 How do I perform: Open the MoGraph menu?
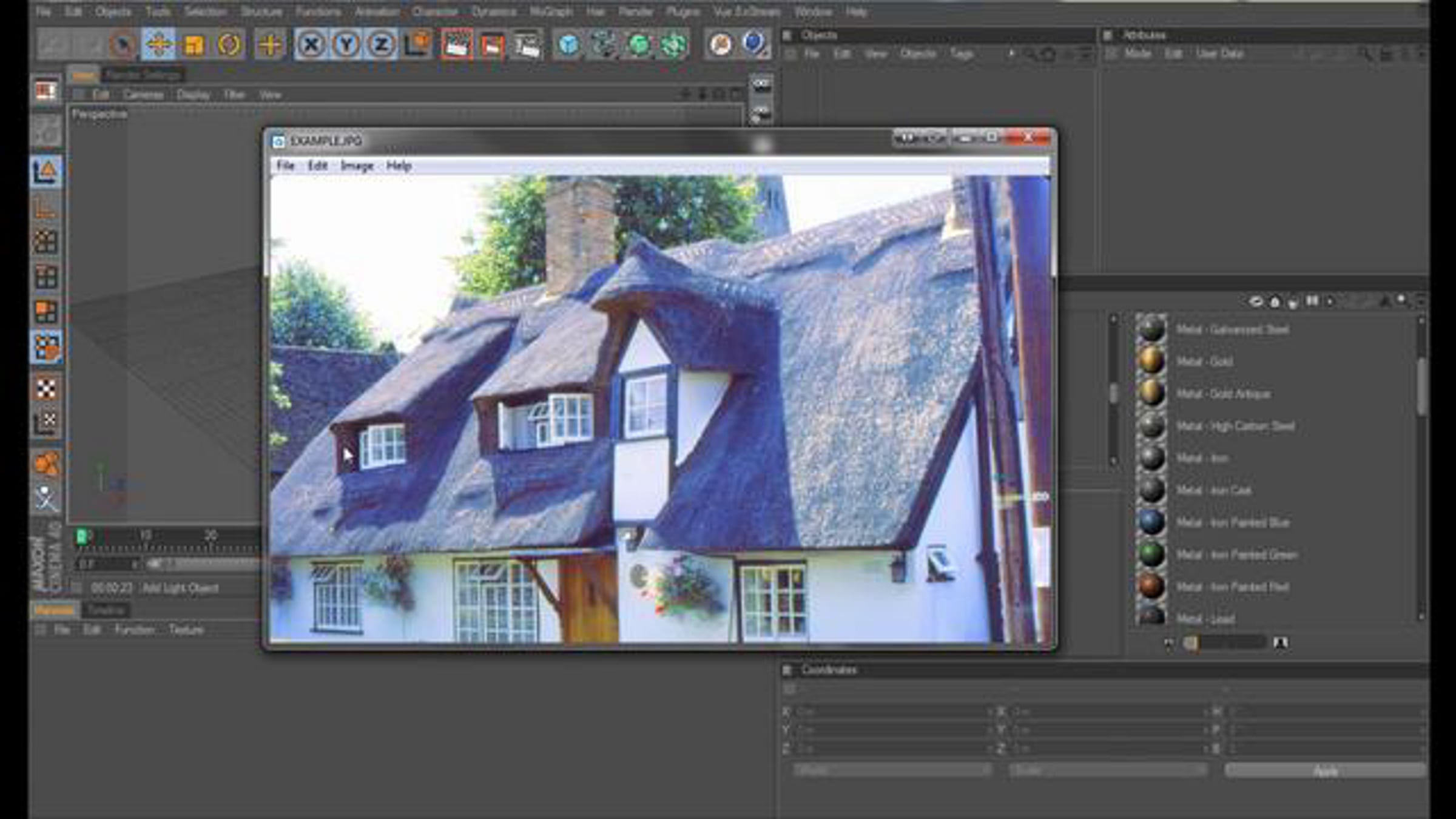coord(551,12)
